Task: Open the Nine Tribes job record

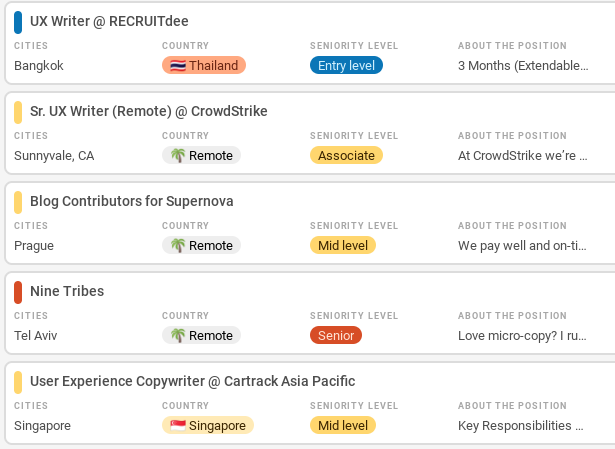Action: (x=67, y=291)
